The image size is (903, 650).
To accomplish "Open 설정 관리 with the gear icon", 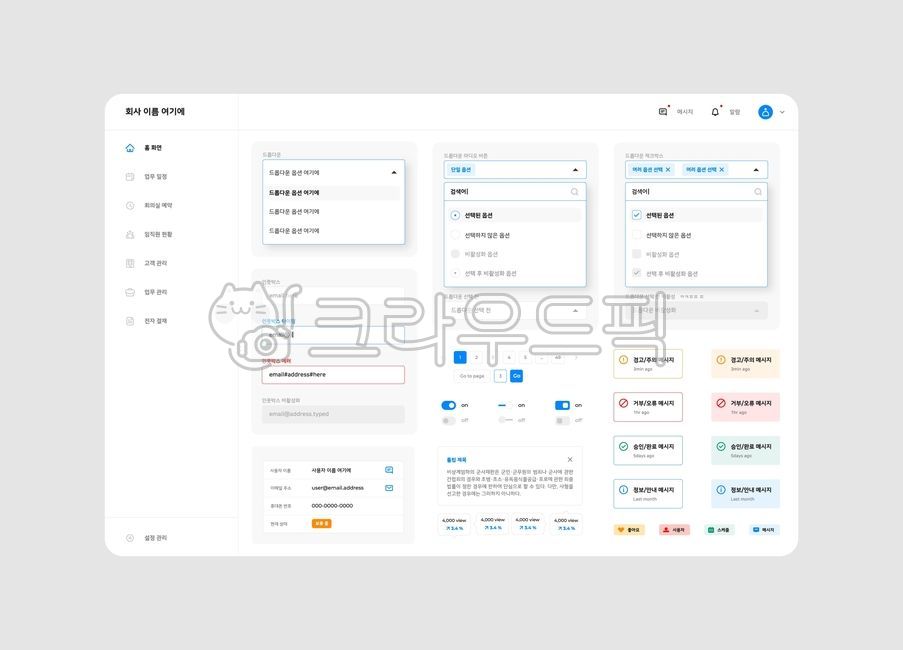I will [x=129, y=537].
